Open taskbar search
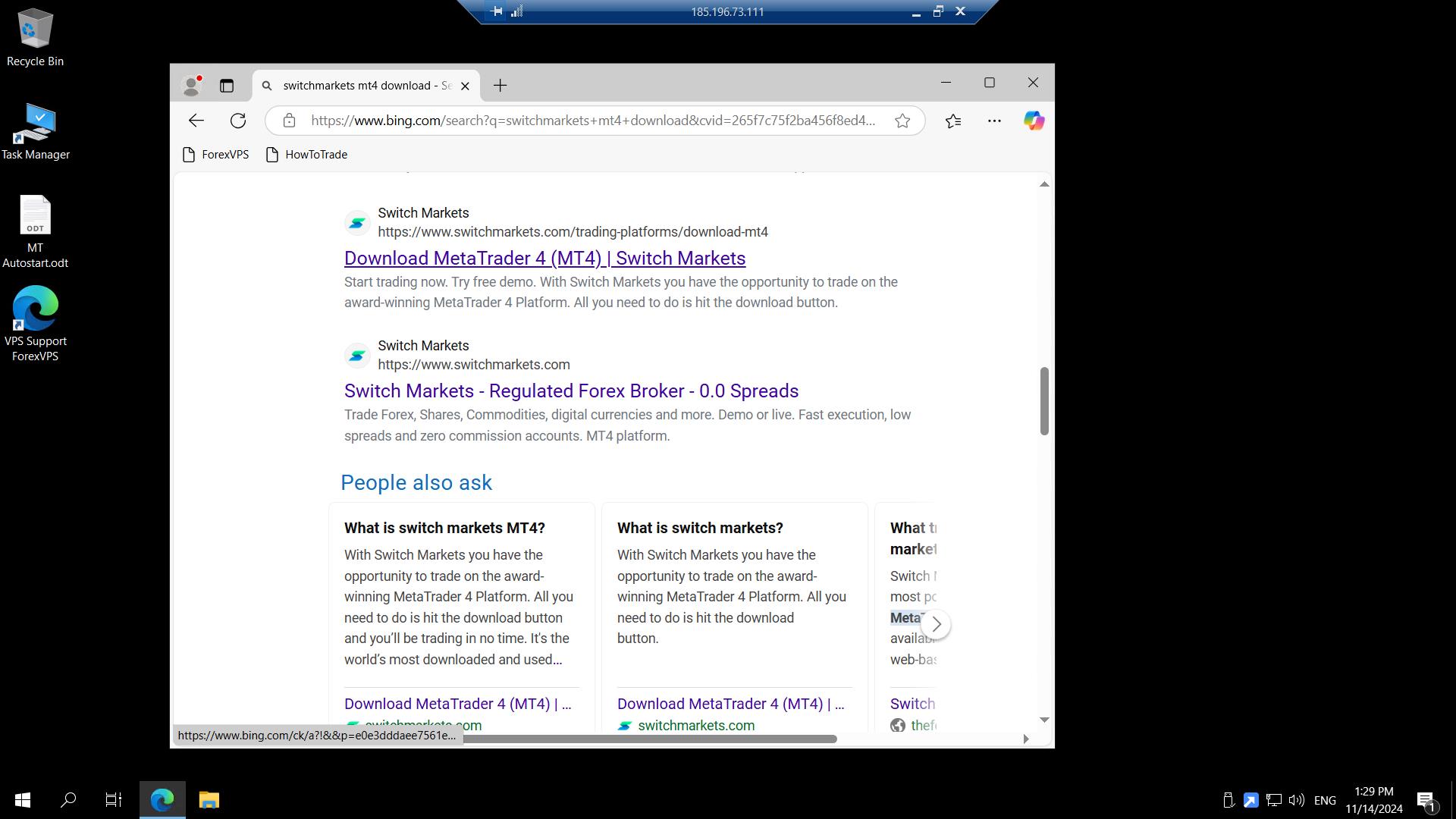This screenshot has height=819, width=1456. (68, 800)
